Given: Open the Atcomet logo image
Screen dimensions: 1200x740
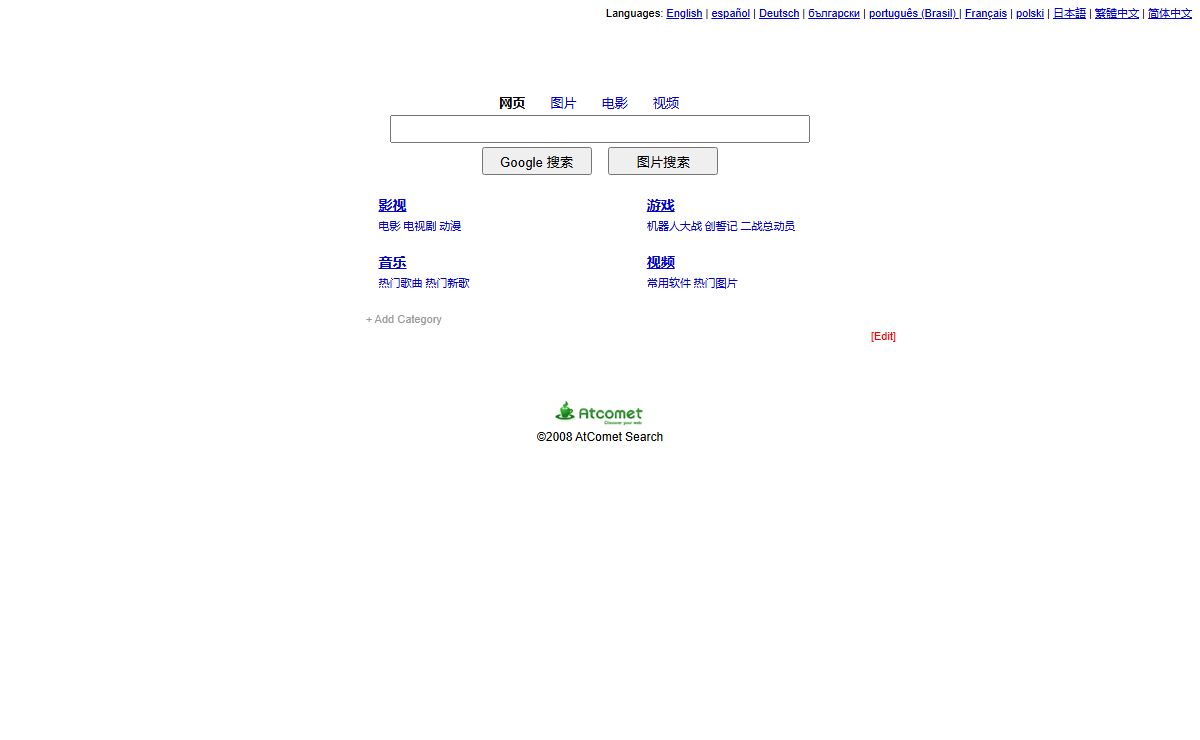Looking at the screenshot, I should tap(599, 412).
